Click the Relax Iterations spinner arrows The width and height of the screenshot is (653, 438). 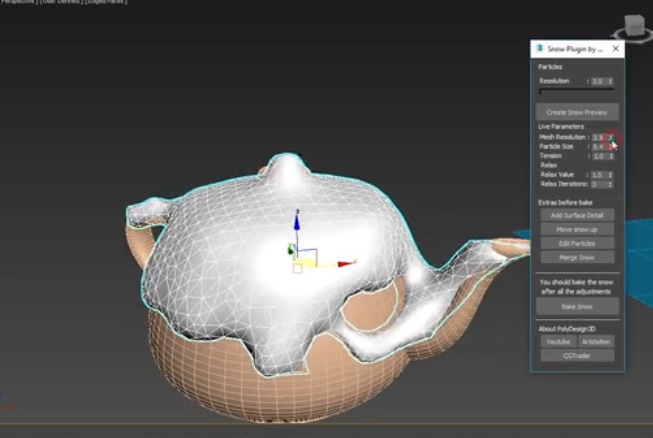(610, 184)
